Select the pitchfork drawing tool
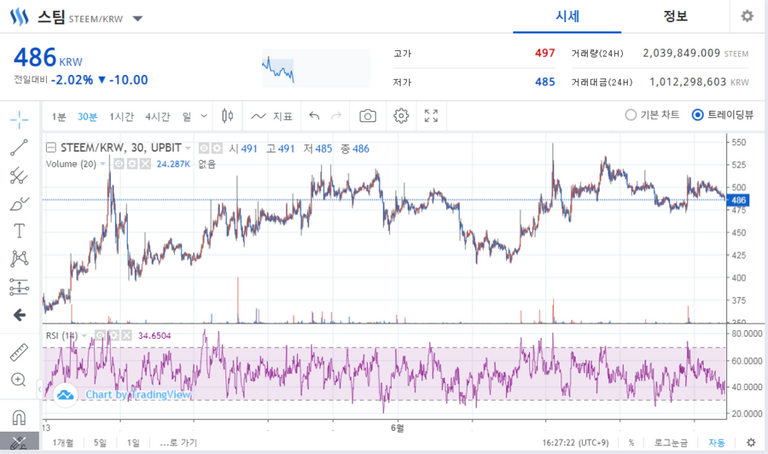The height and width of the screenshot is (454, 768). [19, 175]
